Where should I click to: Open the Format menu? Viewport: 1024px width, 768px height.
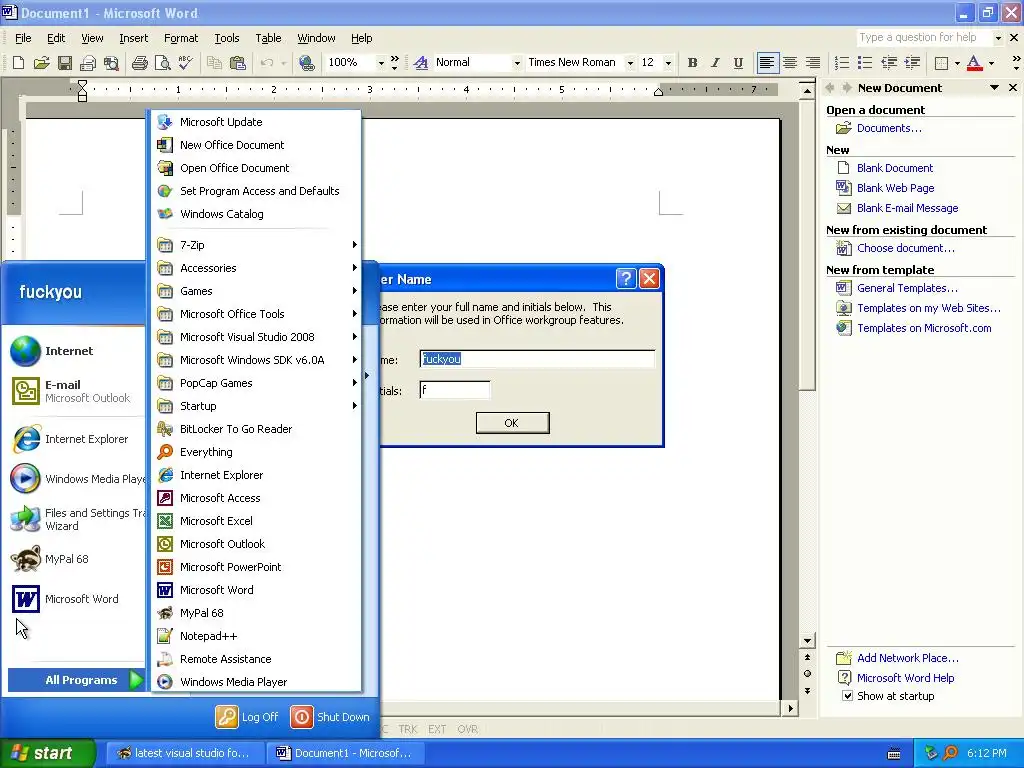181,38
